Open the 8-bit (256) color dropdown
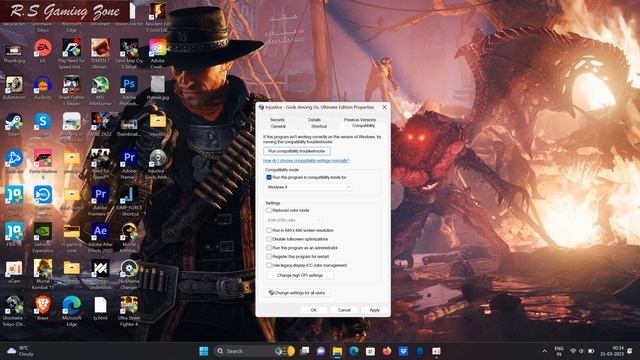 [x=295, y=220]
